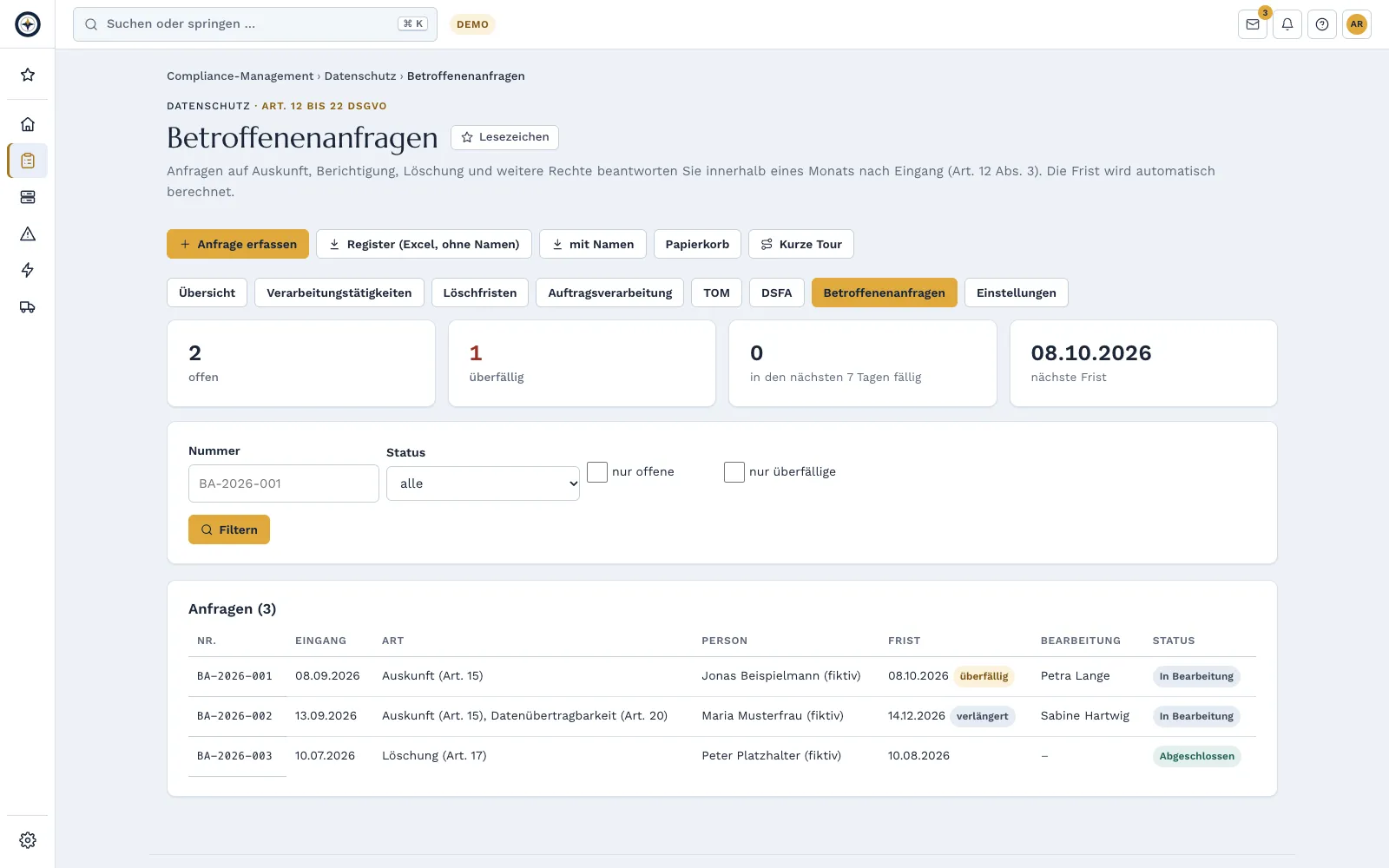Image resolution: width=1389 pixels, height=868 pixels.
Task: Click 'überfällig' badge in Frist column
Action: click(984, 676)
